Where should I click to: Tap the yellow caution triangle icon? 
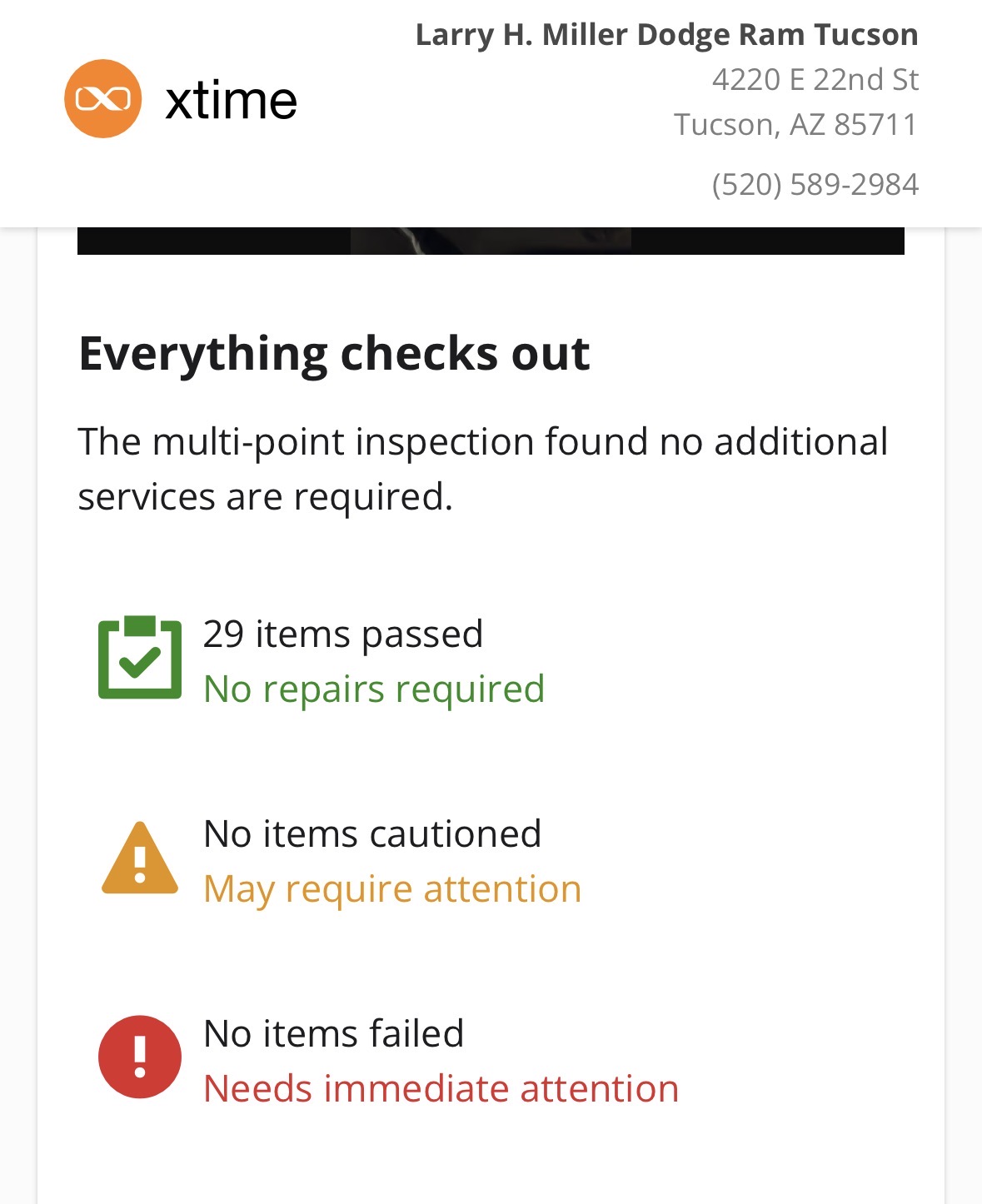click(140, 858)
